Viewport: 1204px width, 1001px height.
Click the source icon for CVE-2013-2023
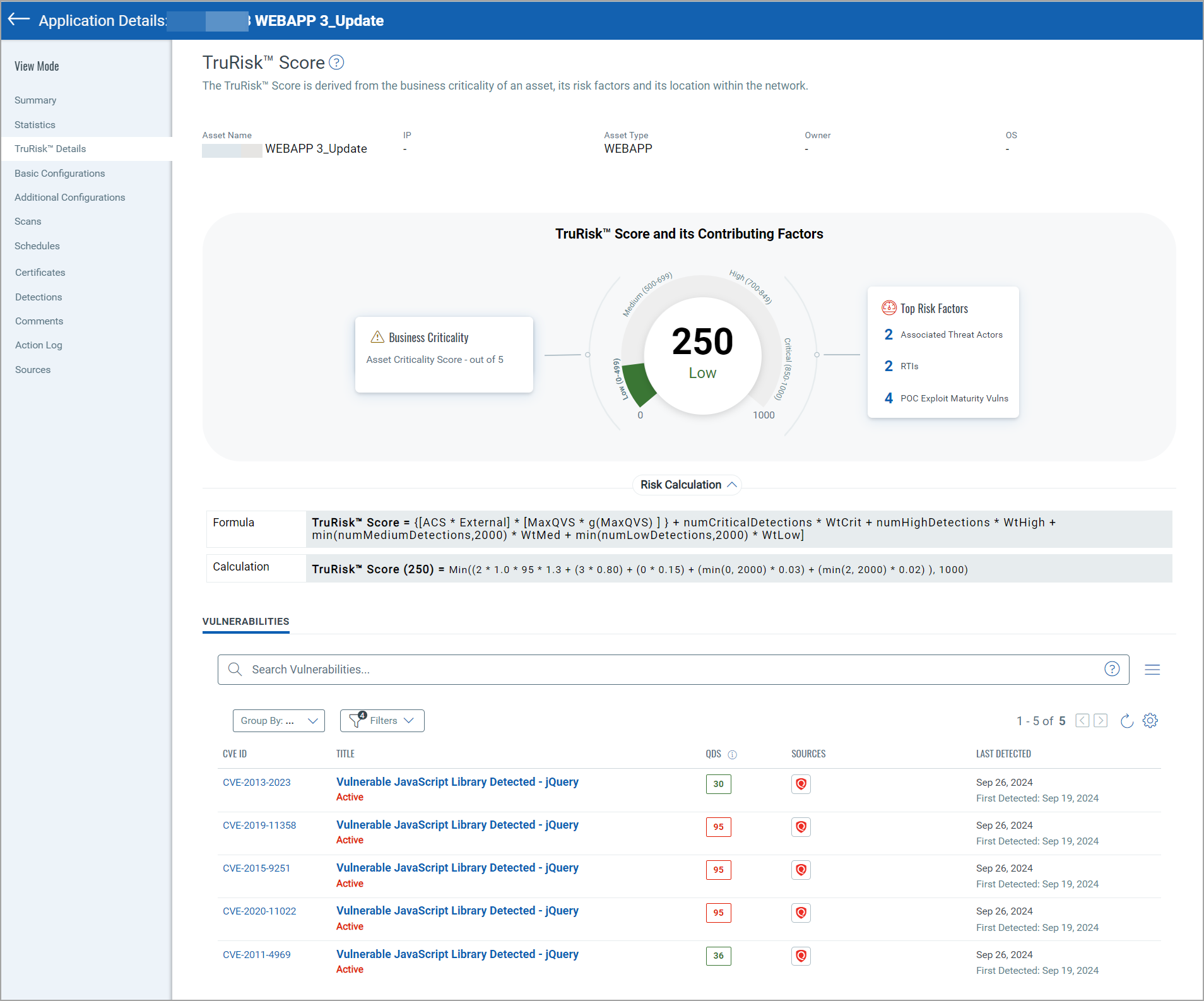point(801,784)
